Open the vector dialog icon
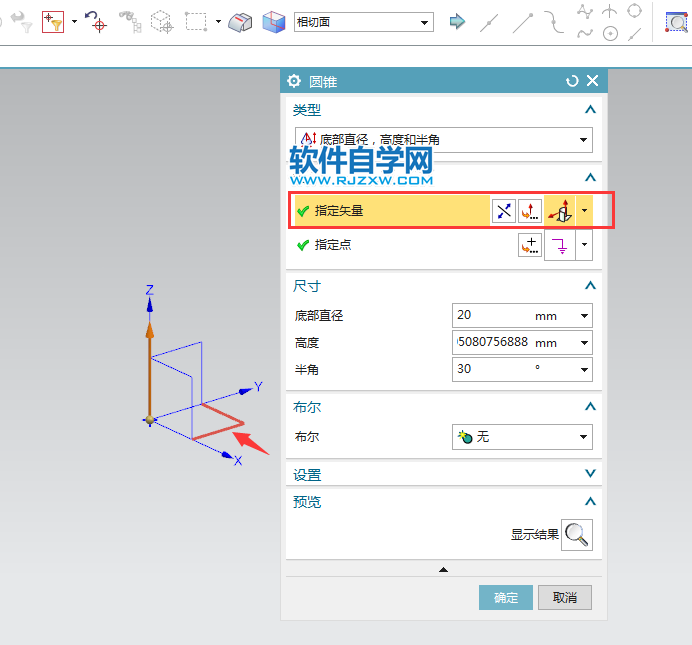Viewport: 692px width, 645px height. tap(530, 211)
